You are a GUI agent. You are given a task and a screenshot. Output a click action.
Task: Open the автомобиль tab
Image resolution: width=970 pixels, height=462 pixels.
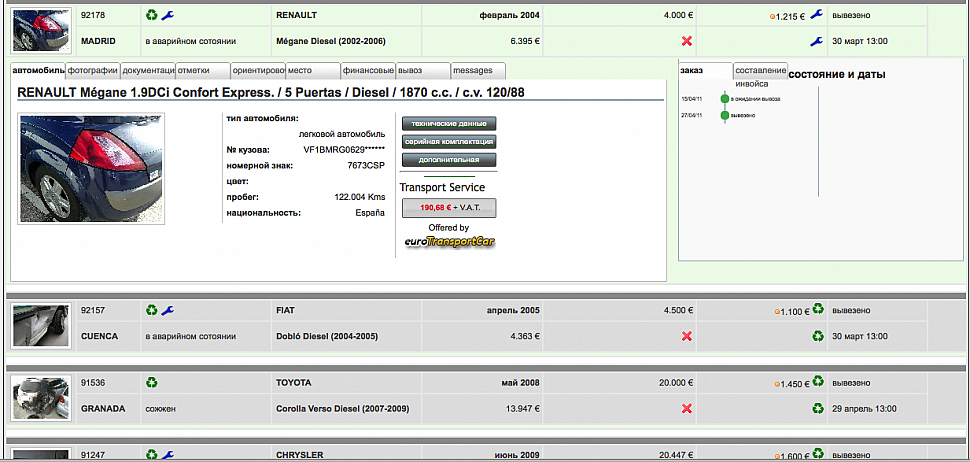coord(38,71)
